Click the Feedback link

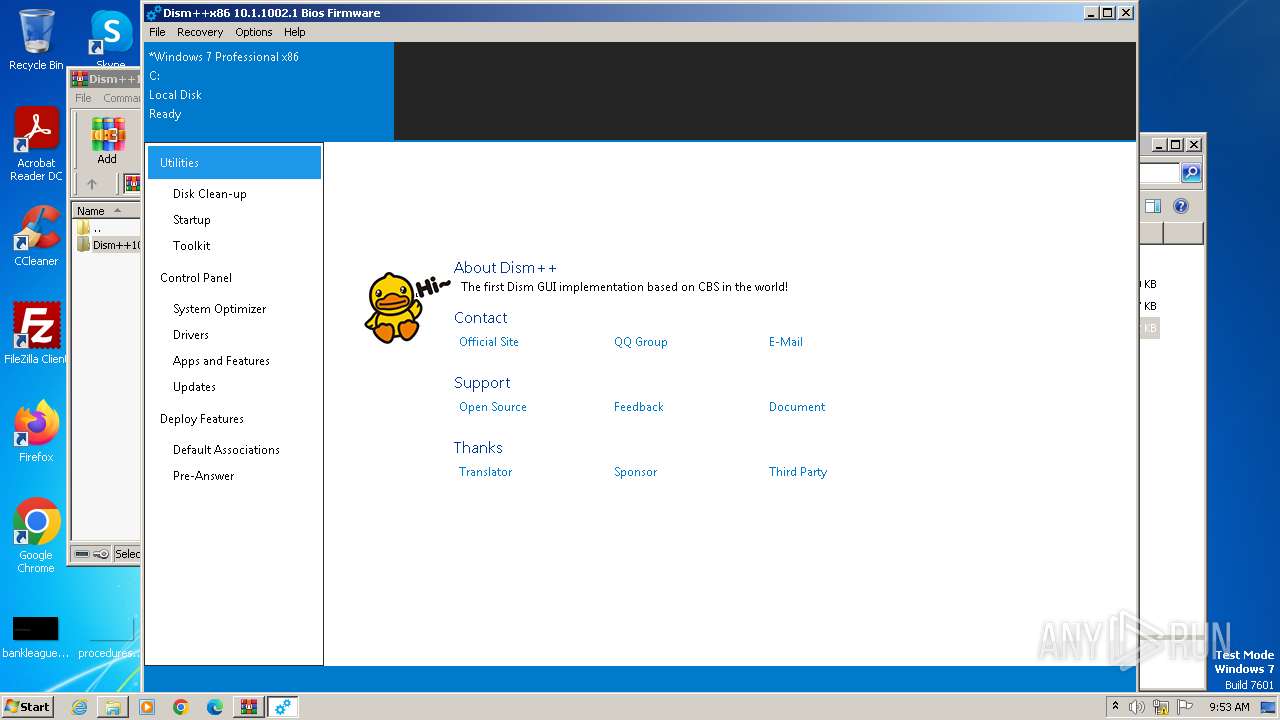click(x=639, y=407)
